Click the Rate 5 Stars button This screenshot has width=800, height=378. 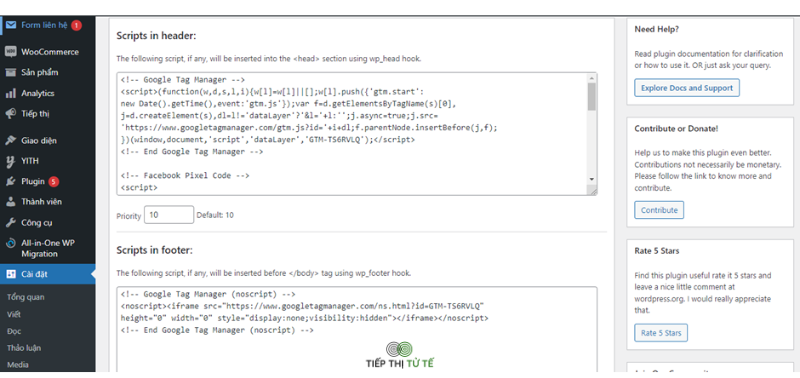[x=661, y=333]
